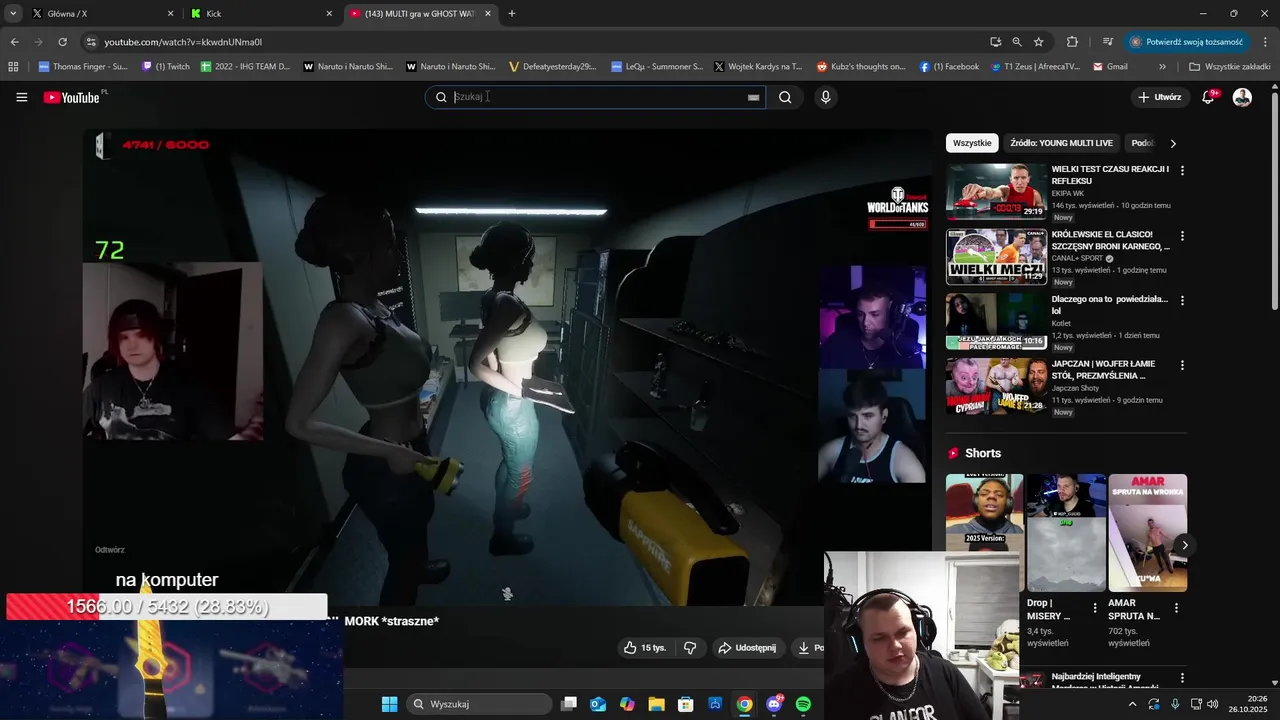
Task: Go back in browser history
Action: click(14, 42)
